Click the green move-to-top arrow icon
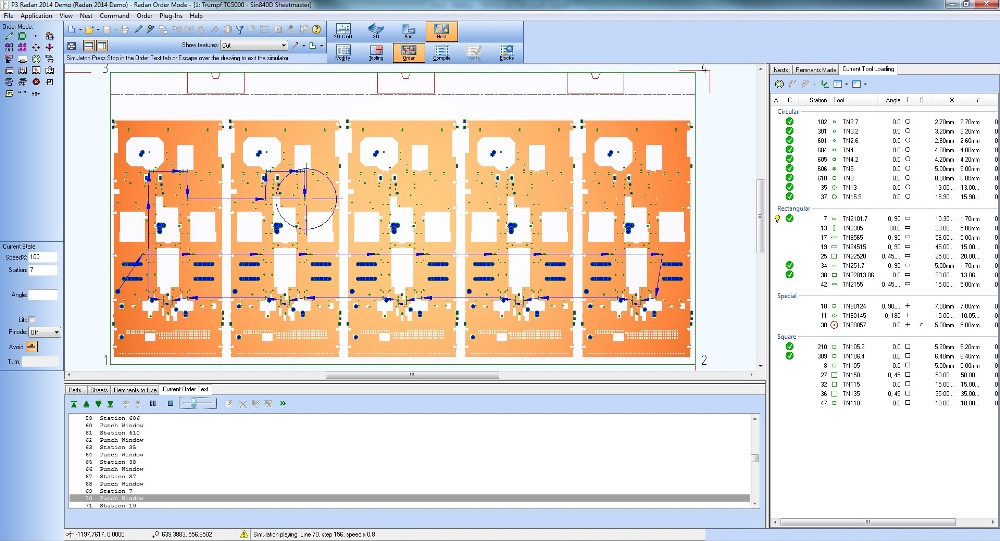Viewport: 1000px width, 541px height. 74,403
